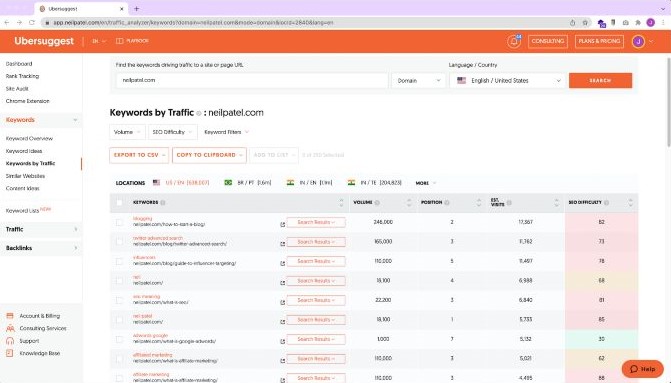The image size is (671, 383).
Task: Expand the Traffic section in sidebar
Action: [41, 229]
